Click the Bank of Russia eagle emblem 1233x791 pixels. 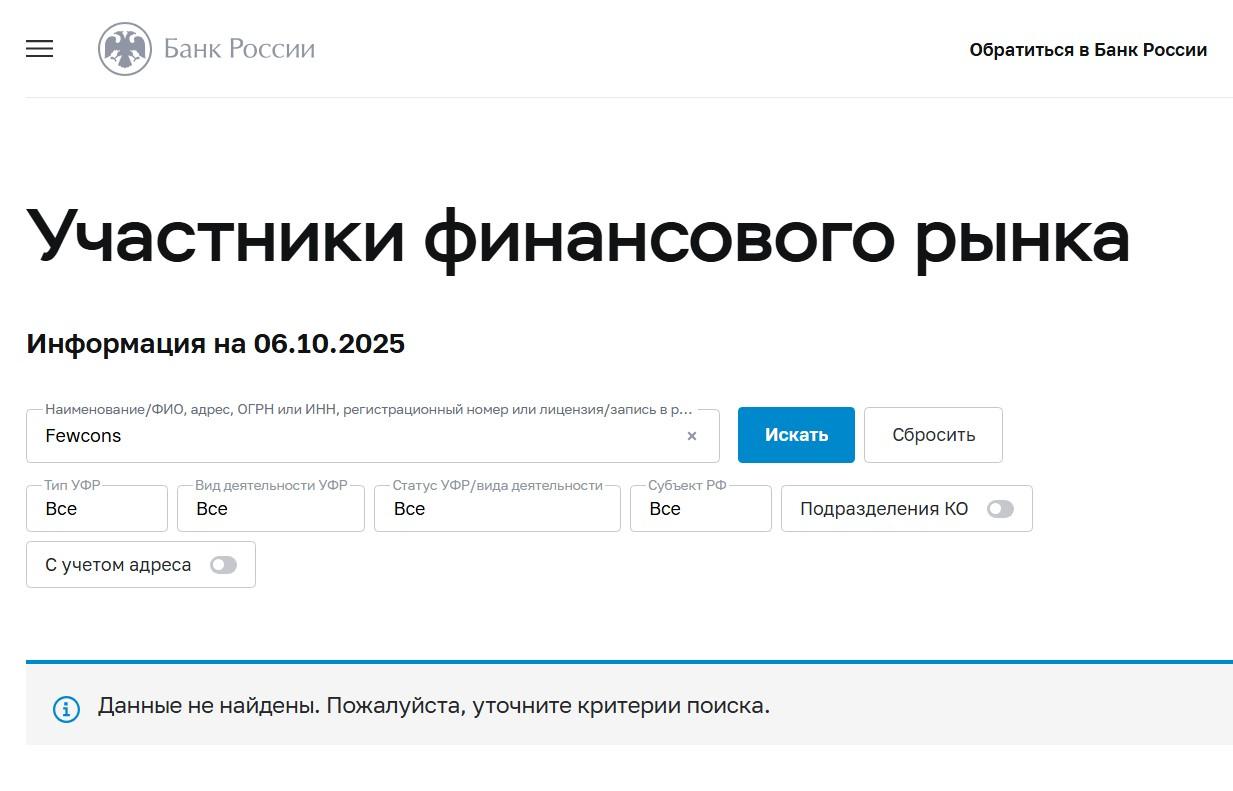point(125,49)
